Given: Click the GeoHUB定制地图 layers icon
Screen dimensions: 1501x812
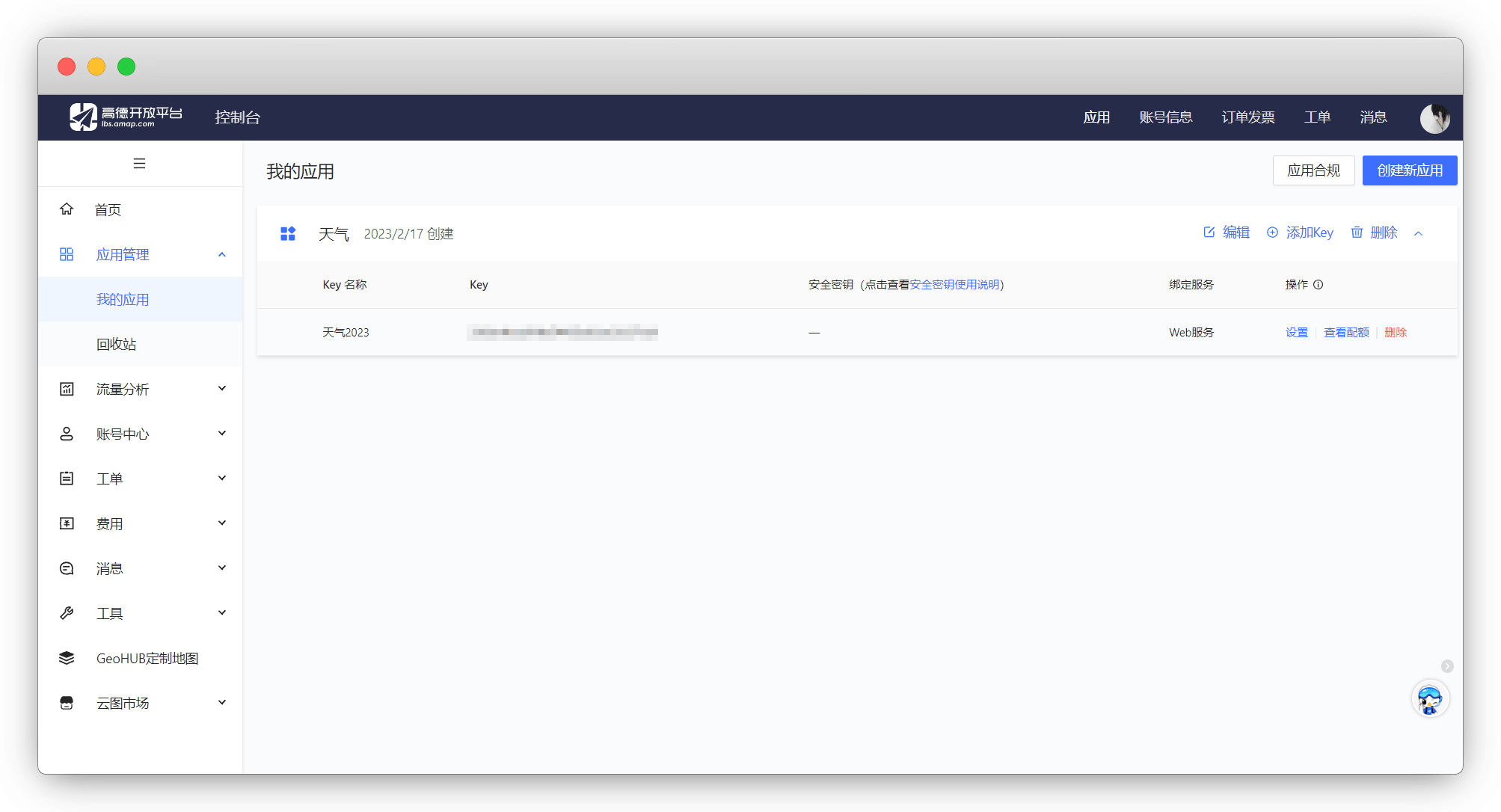Looking at the screenshot, I should (x=67, y=658).
